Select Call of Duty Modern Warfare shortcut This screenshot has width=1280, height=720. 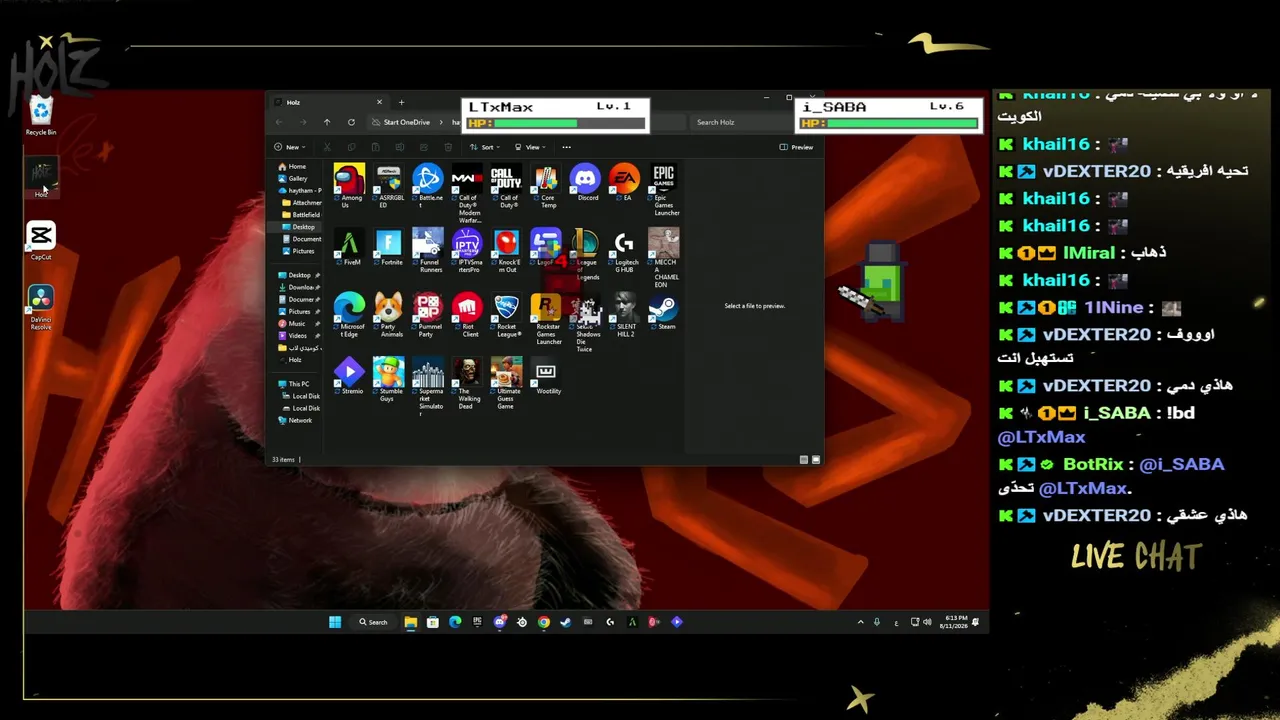pos(467,194)
